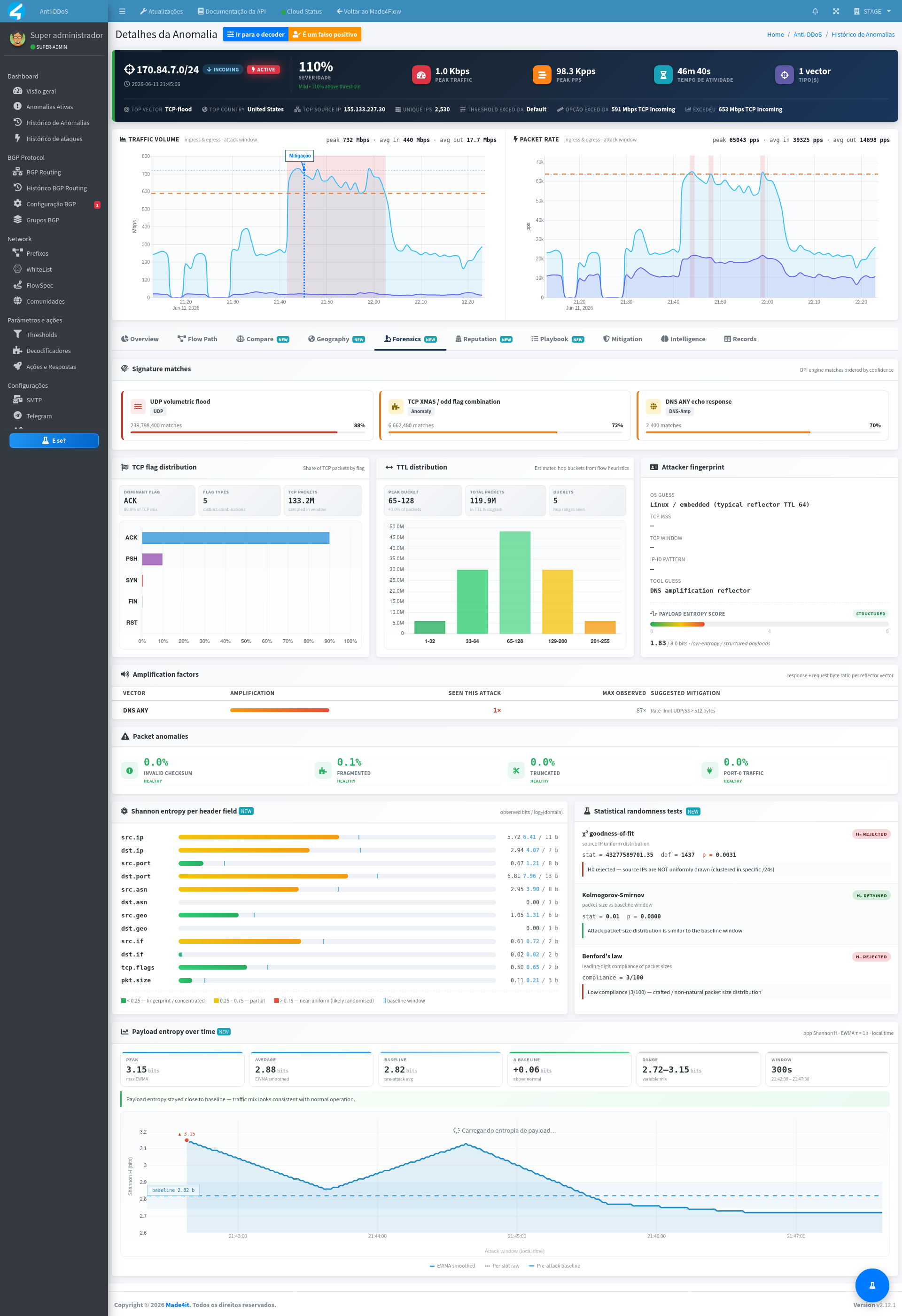Click the floating flask action button
Viewport: 902px width, 1316px height.
872,1285
